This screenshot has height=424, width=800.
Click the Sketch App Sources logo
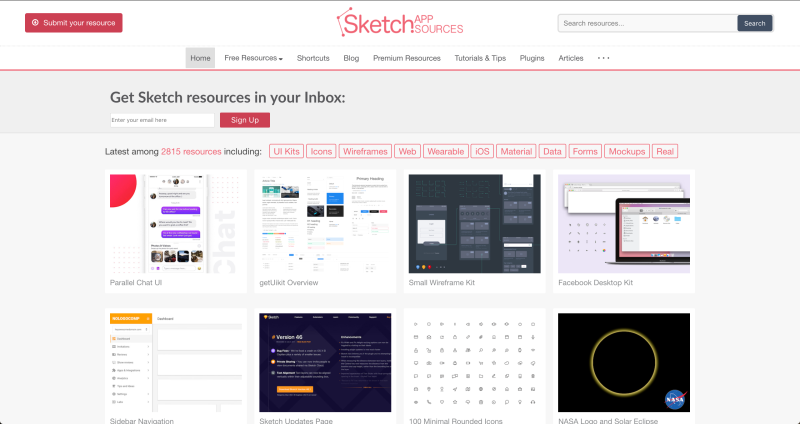[x=399, y=22]
